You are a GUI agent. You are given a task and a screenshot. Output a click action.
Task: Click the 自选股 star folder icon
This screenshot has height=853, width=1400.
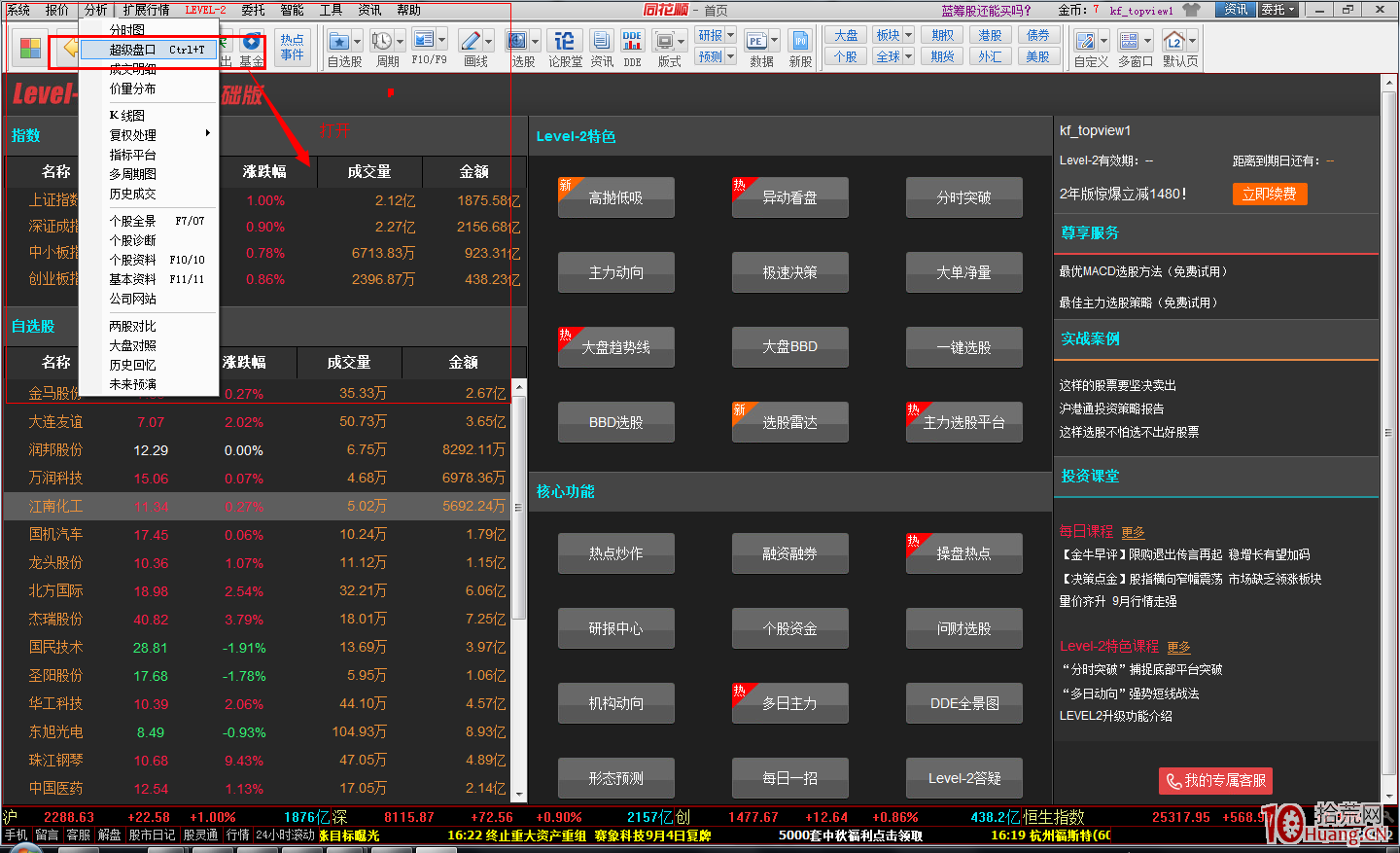point(339,41)
